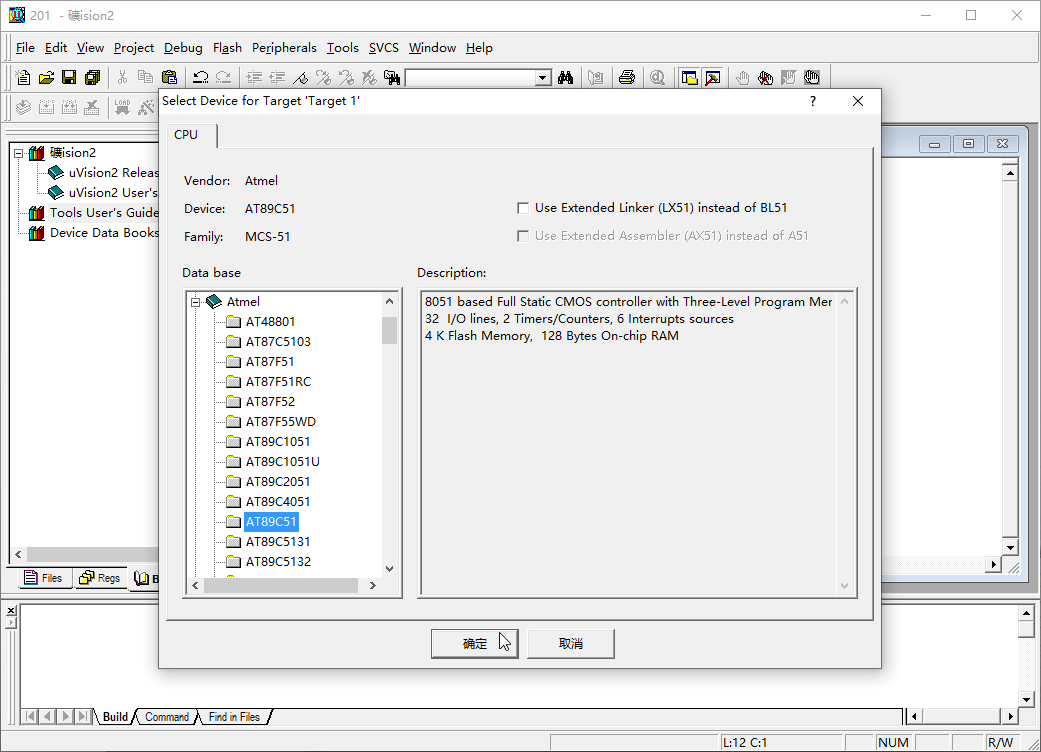Click the Find in Files icon
1041x752 pixels.
[392, 78]
